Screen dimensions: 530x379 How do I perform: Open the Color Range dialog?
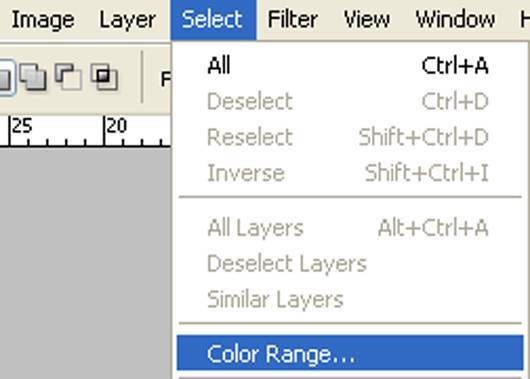tap(350, 353)
